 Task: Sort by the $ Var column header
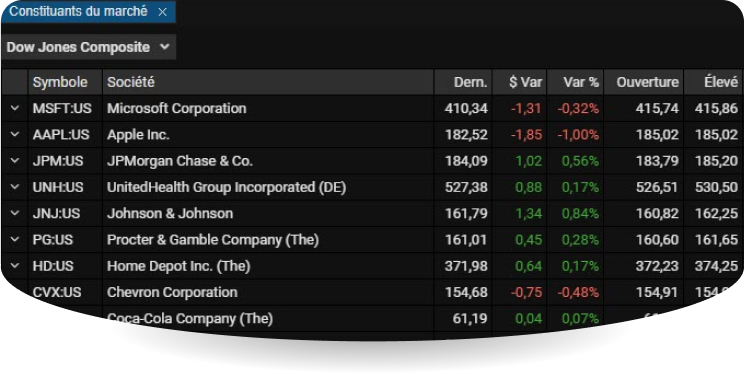520,82
